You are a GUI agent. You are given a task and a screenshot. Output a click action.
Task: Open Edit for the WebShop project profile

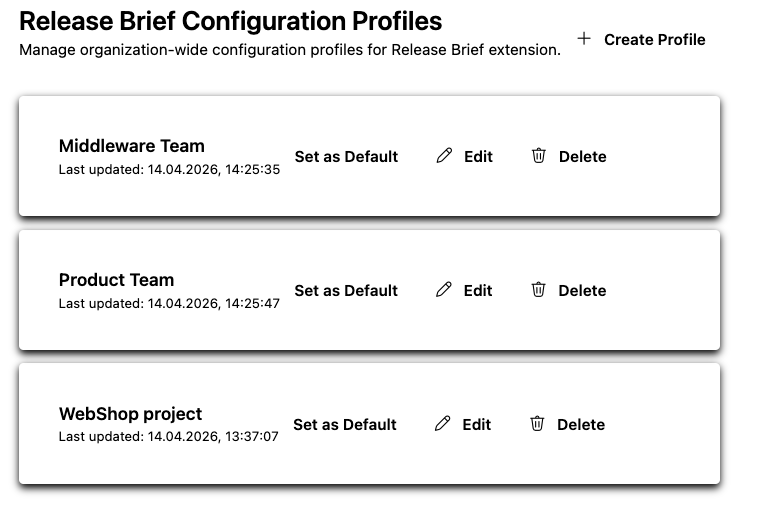tap(476, 424)
